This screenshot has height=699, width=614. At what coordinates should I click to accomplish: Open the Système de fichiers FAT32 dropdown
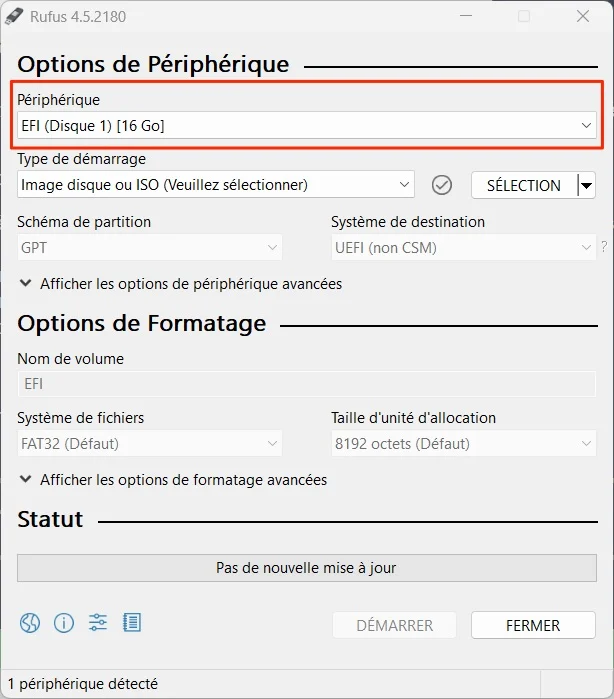149,444
